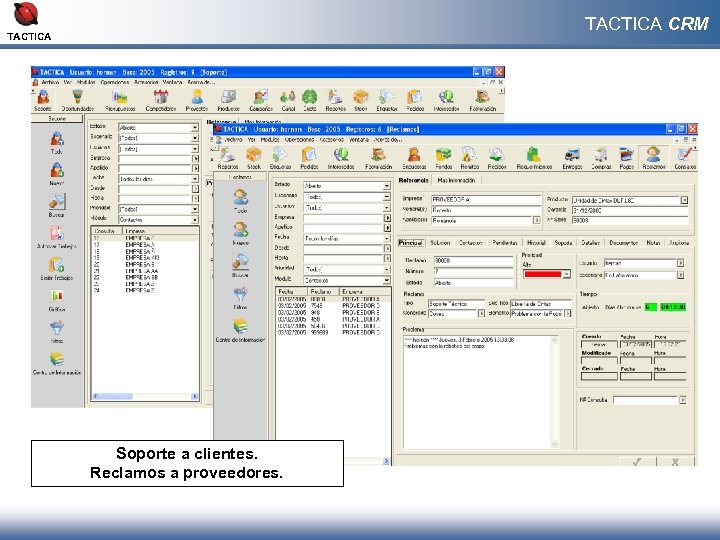Open Campañas icon in Soporte window toolbar
720x540 pixels.
261,101
